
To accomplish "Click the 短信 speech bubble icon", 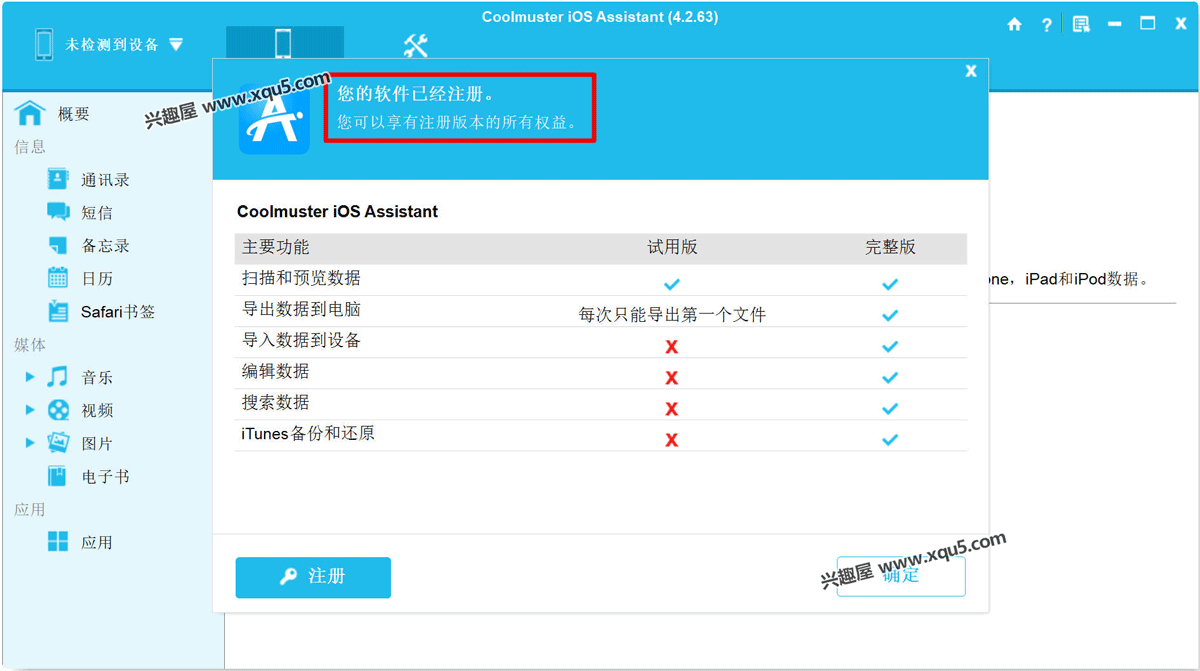I will coord(58,211).
